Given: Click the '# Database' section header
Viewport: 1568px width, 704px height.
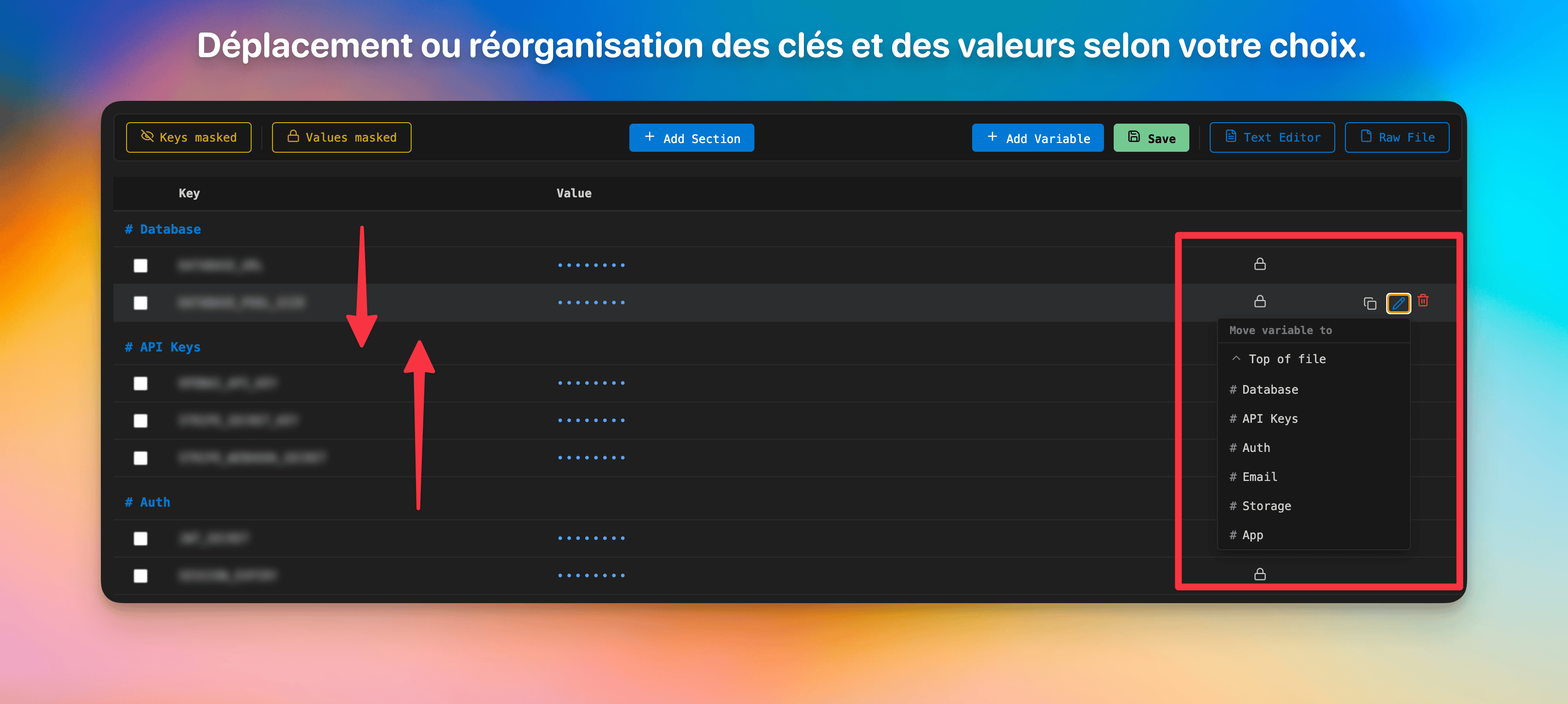Looking at the screenshot, I should [162, 229].
